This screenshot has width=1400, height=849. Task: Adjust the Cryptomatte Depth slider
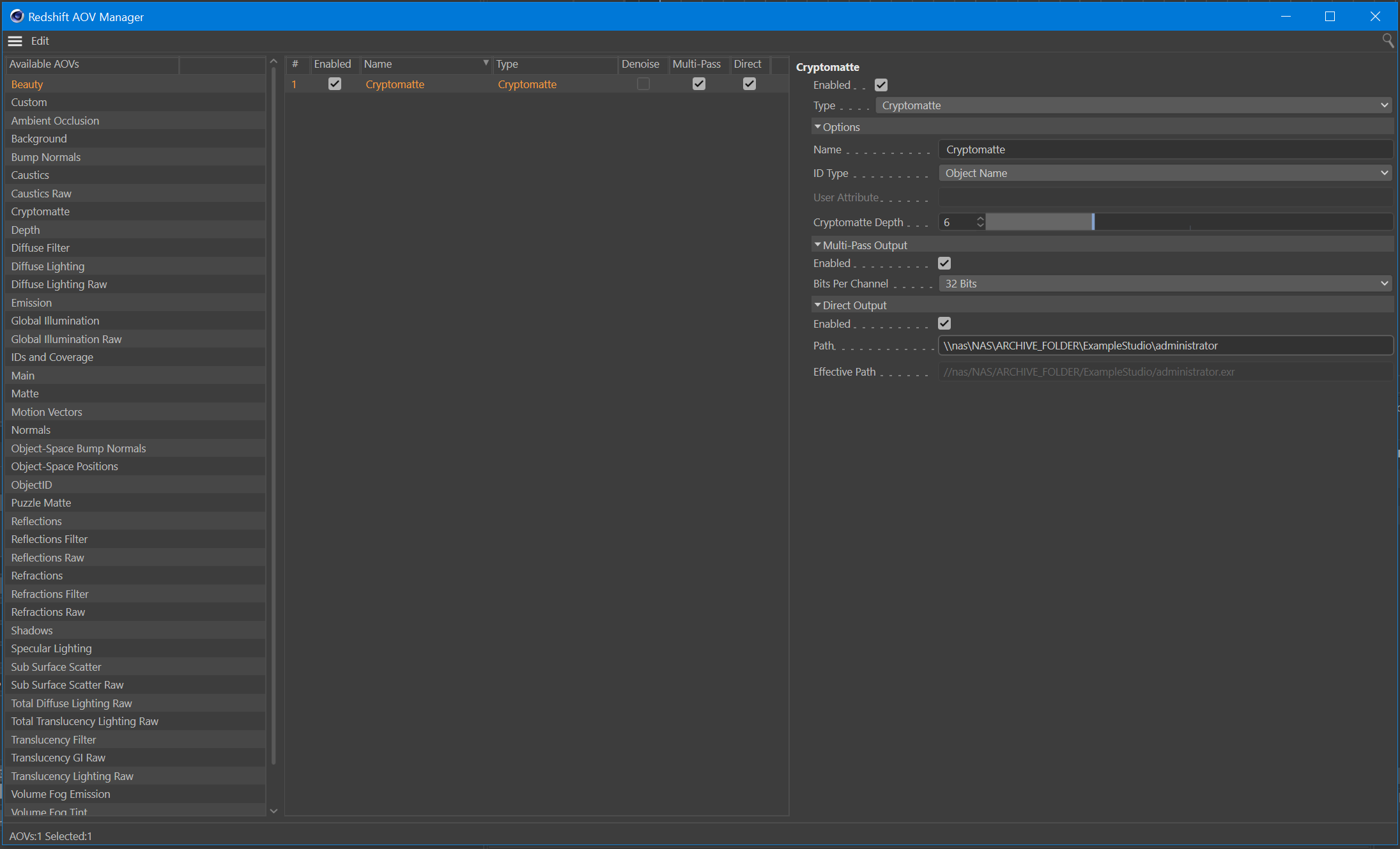click(1188, 222)
